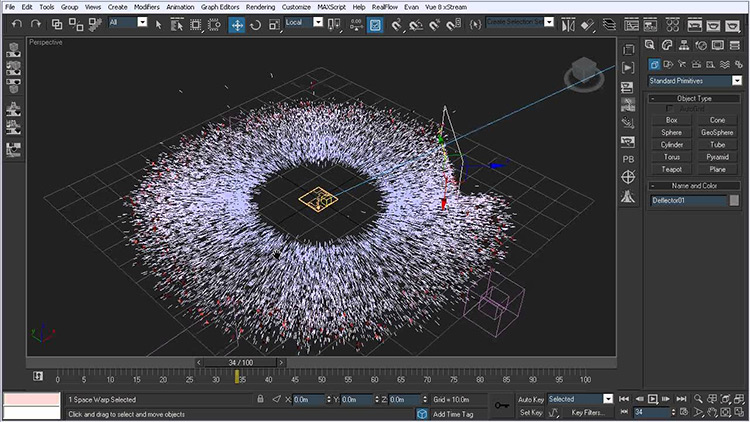This screenshot has height=422, width=750.
Task: Click the X coordinate input field
Action: tap(309, 400)
